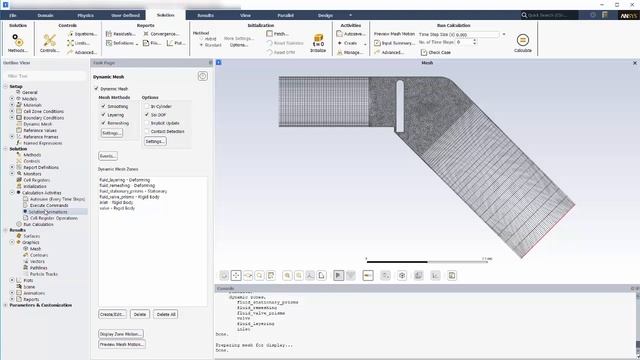
Task: Switch to the Physics ribbon tab
Action: pos(85,16)
